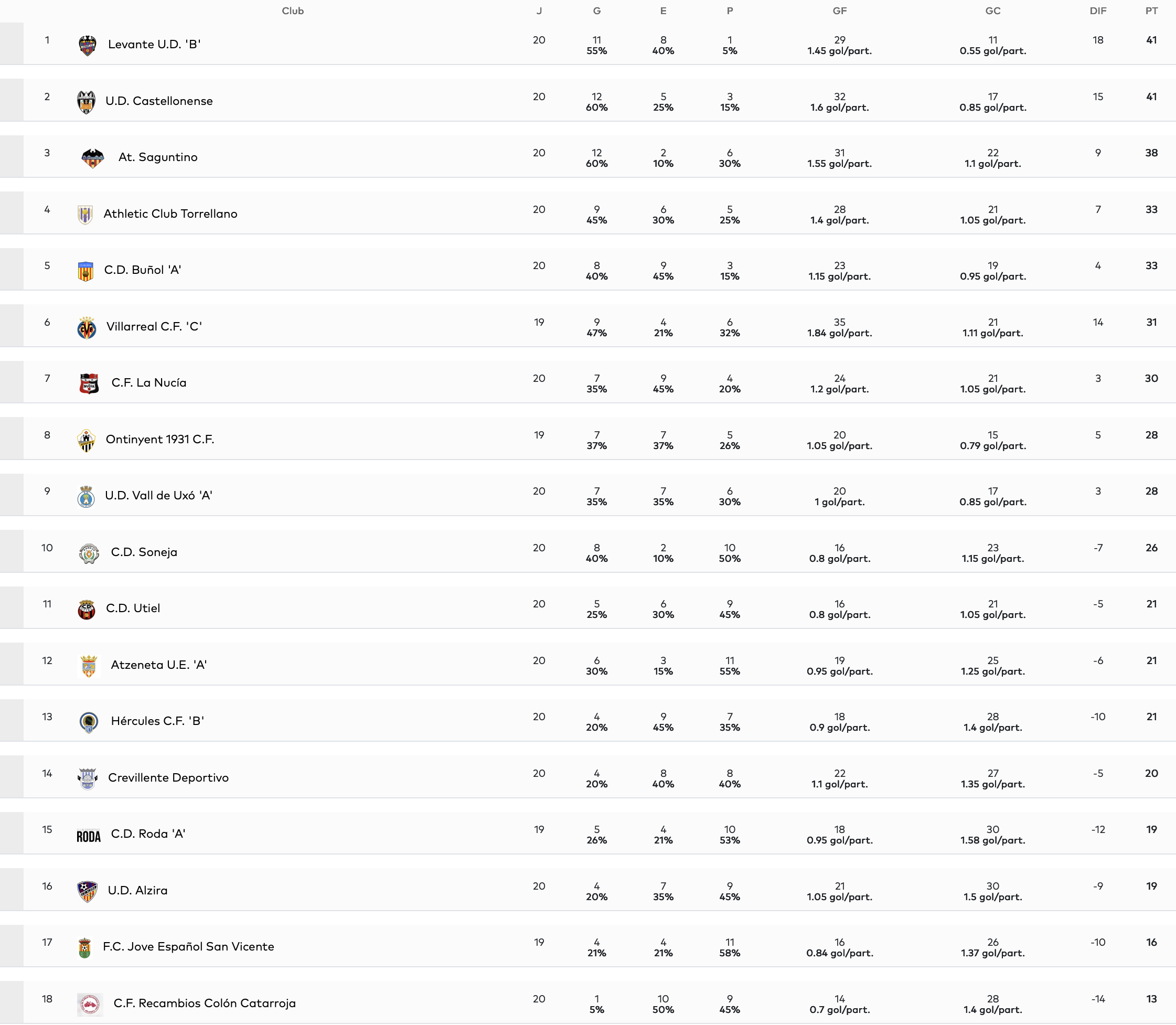Click the C.F. La Nucía crest
Image resolution: width=1176 pixels, height=1025 pixels.
click(89, 383)
